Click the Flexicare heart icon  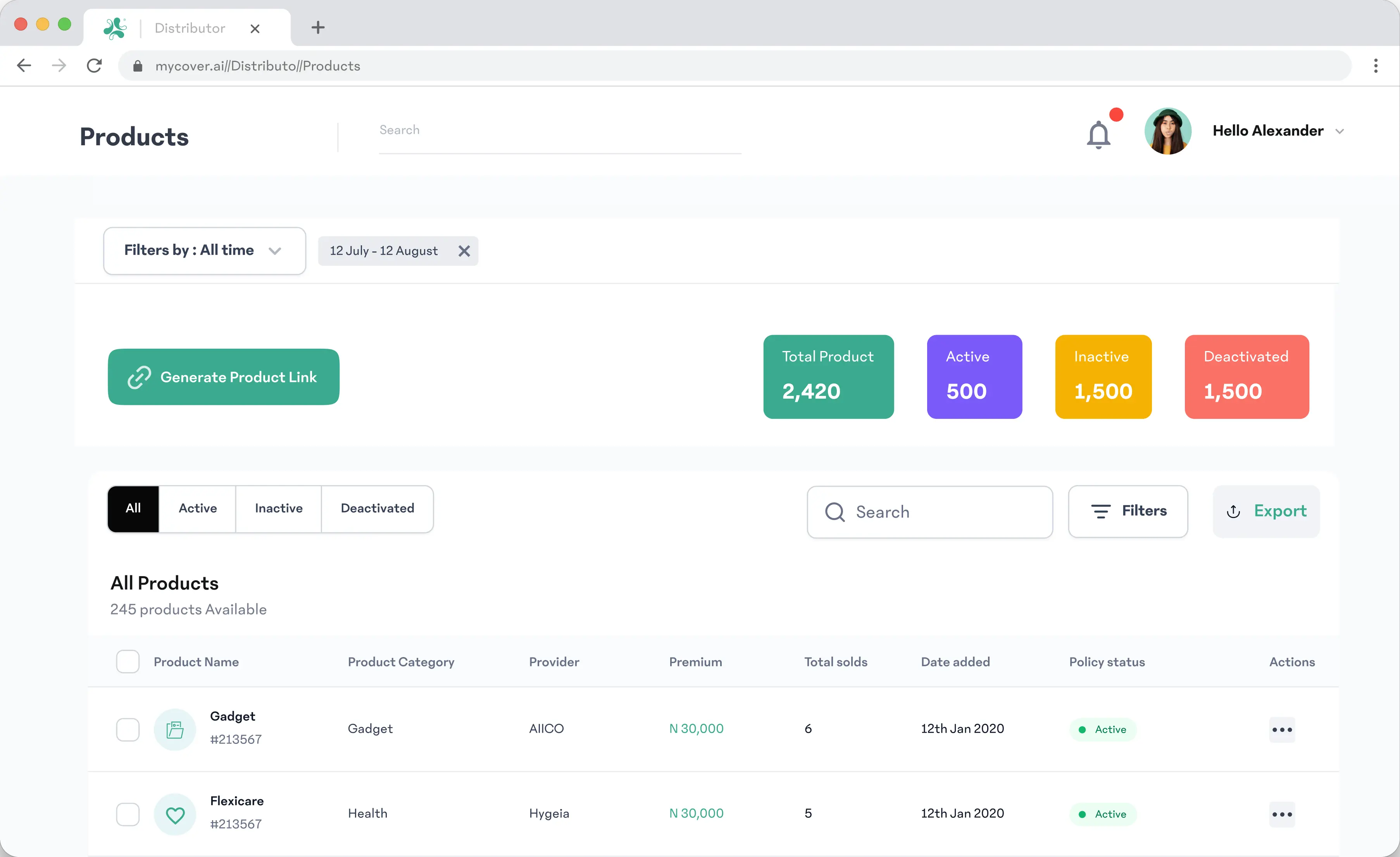click(x=175, y=814)
